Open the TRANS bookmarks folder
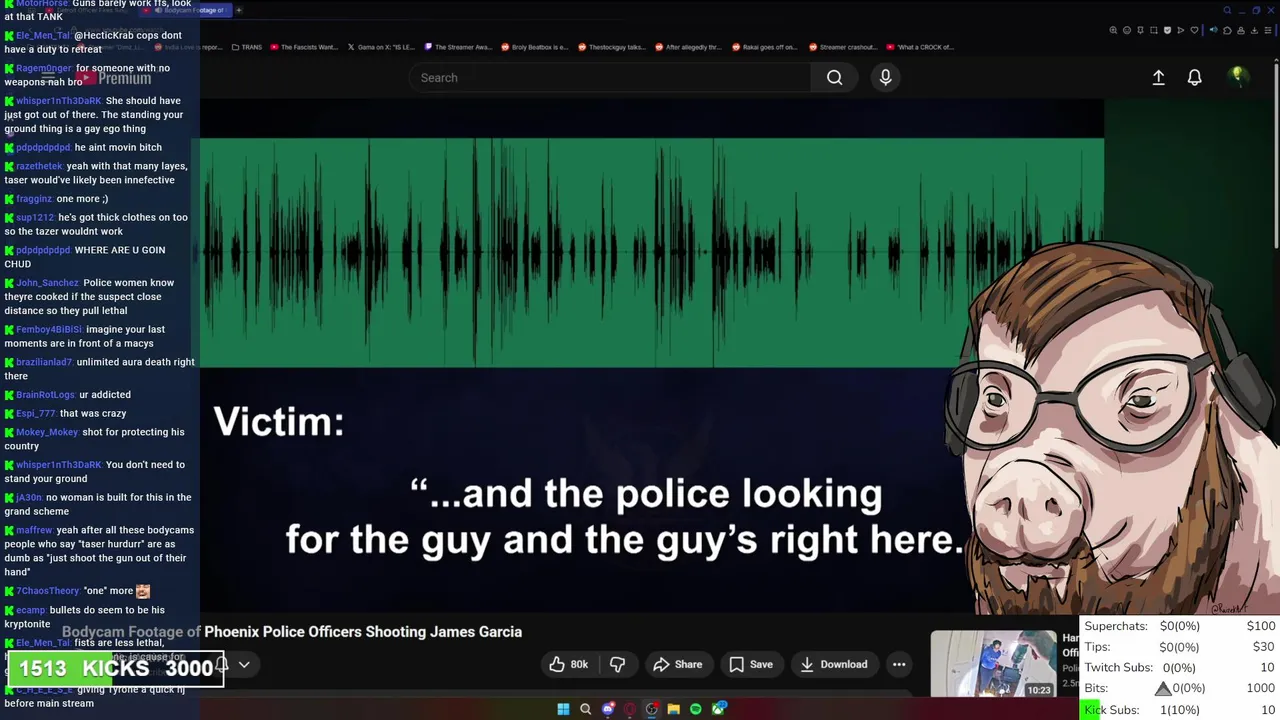 pyautogui.click(x=246, y=47)
